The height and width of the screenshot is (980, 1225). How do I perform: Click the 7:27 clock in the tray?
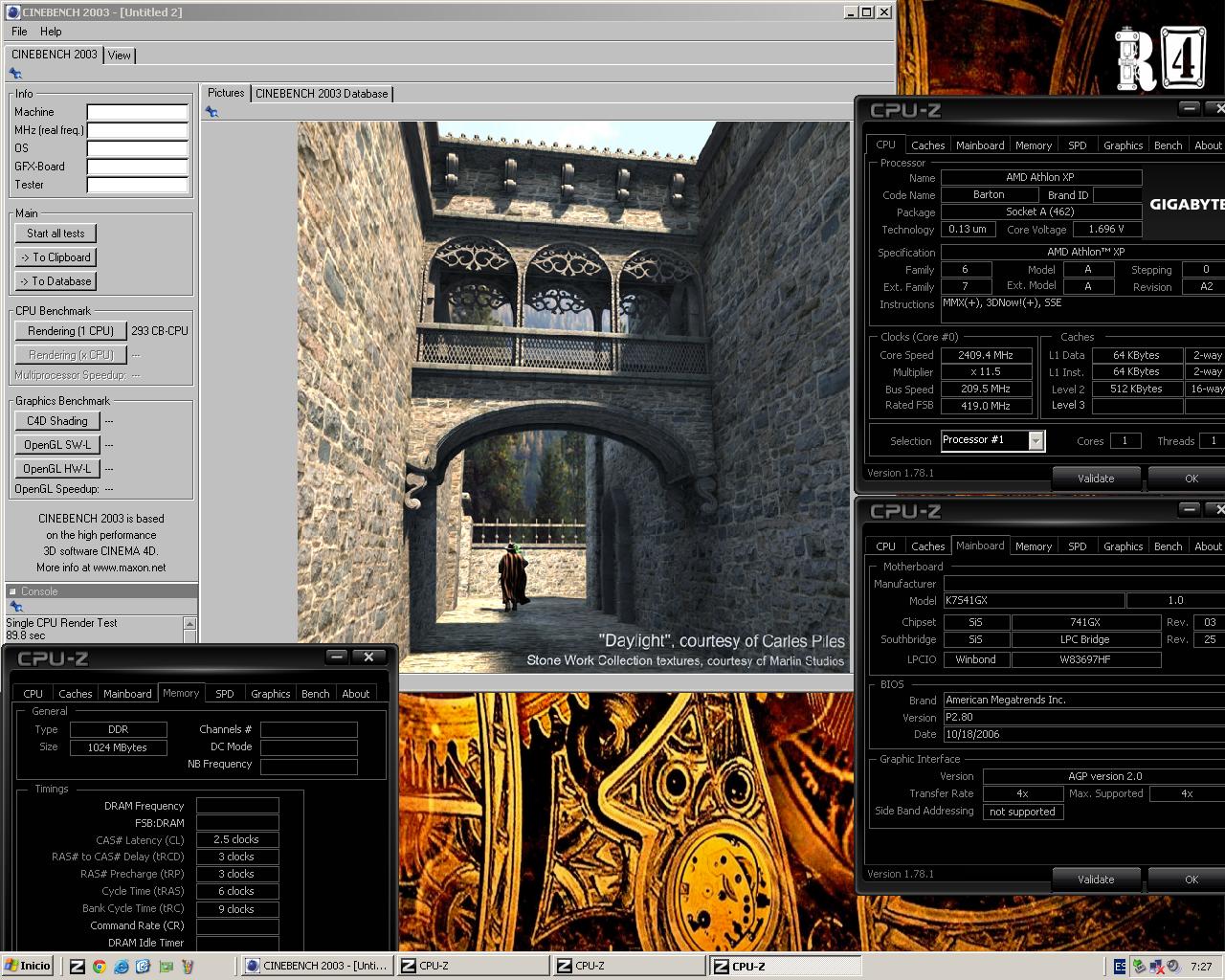tap(1201, 967)
